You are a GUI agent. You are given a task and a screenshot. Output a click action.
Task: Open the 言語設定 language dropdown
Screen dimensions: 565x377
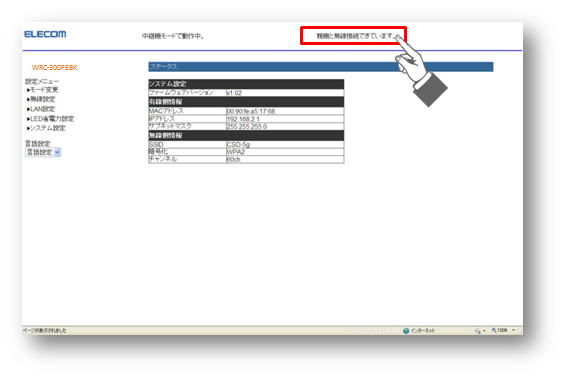43,152
